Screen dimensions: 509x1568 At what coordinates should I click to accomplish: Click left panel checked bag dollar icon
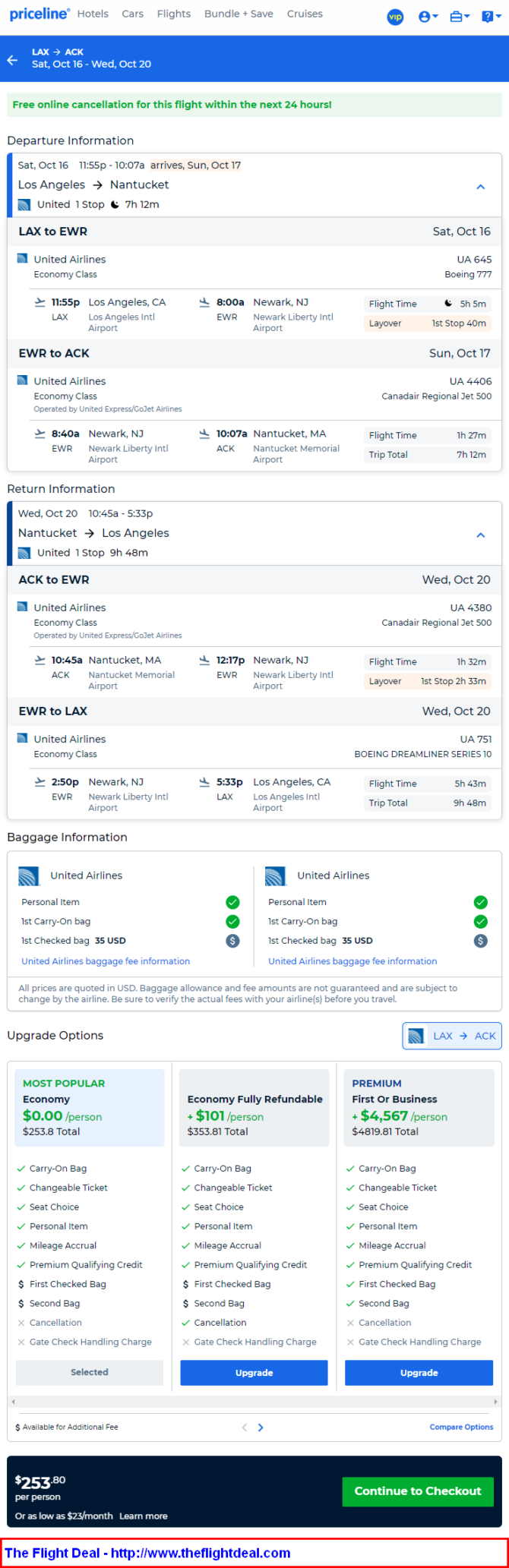(232, 941)
